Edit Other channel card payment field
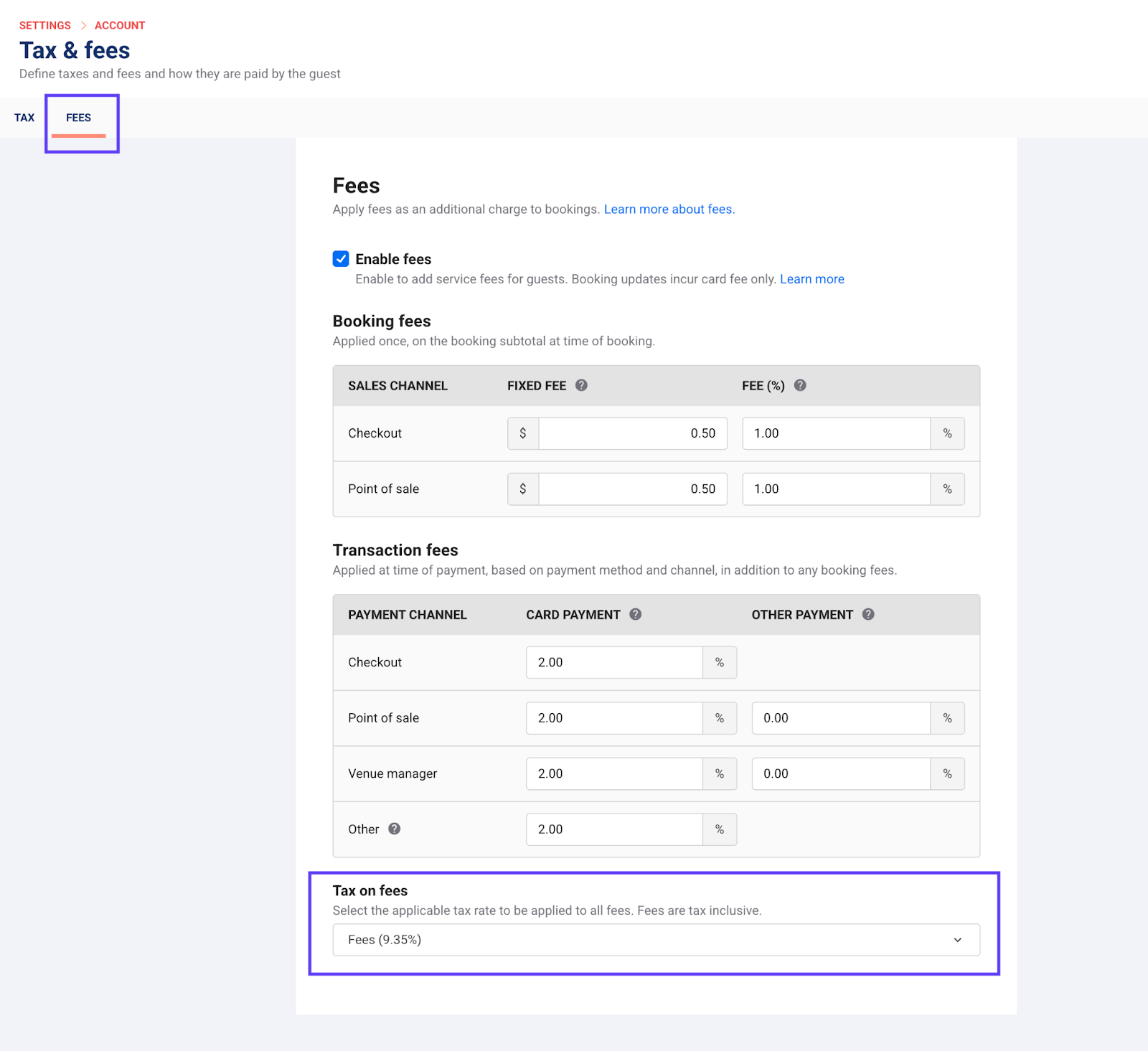Image resolution: width=1148 pixels, height=1051 pixels. click(614, 829)
